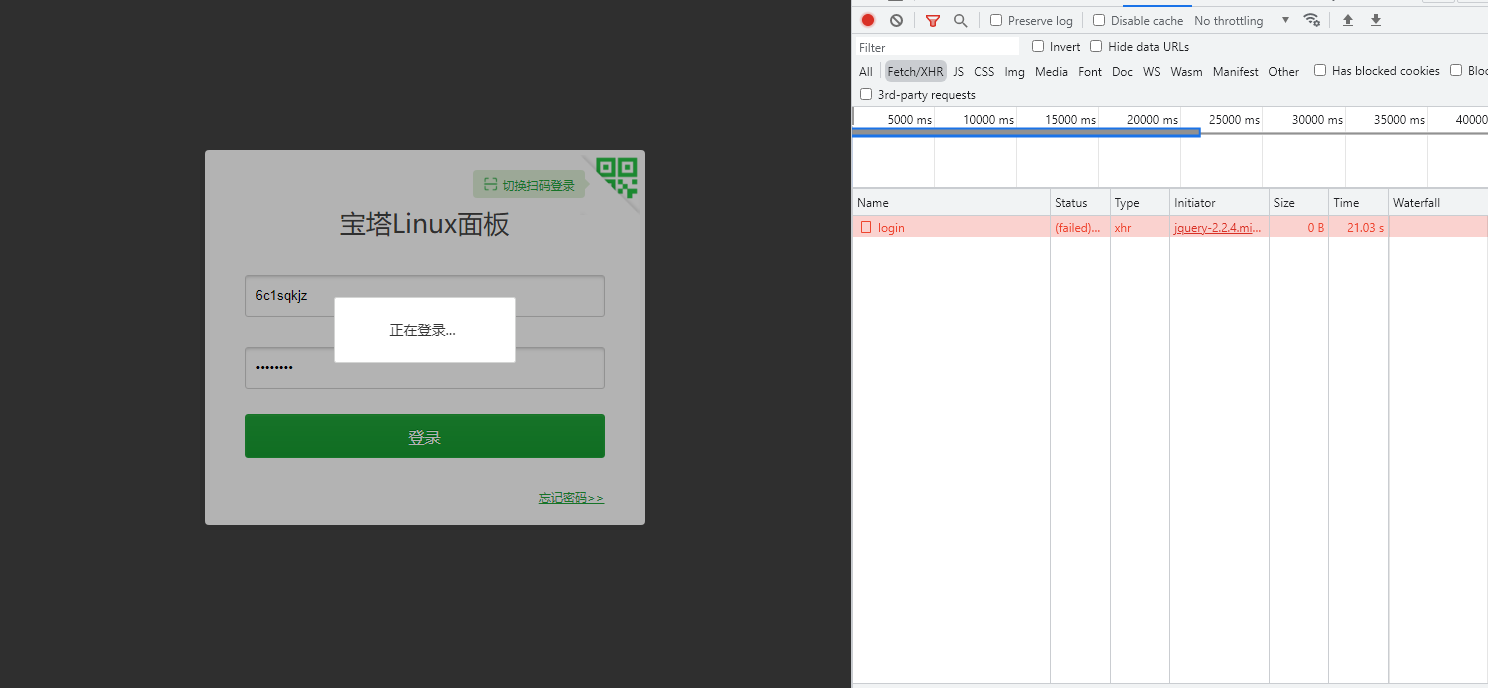Click the QR code corner icon
1488x688 pixels.
[616, 177]
